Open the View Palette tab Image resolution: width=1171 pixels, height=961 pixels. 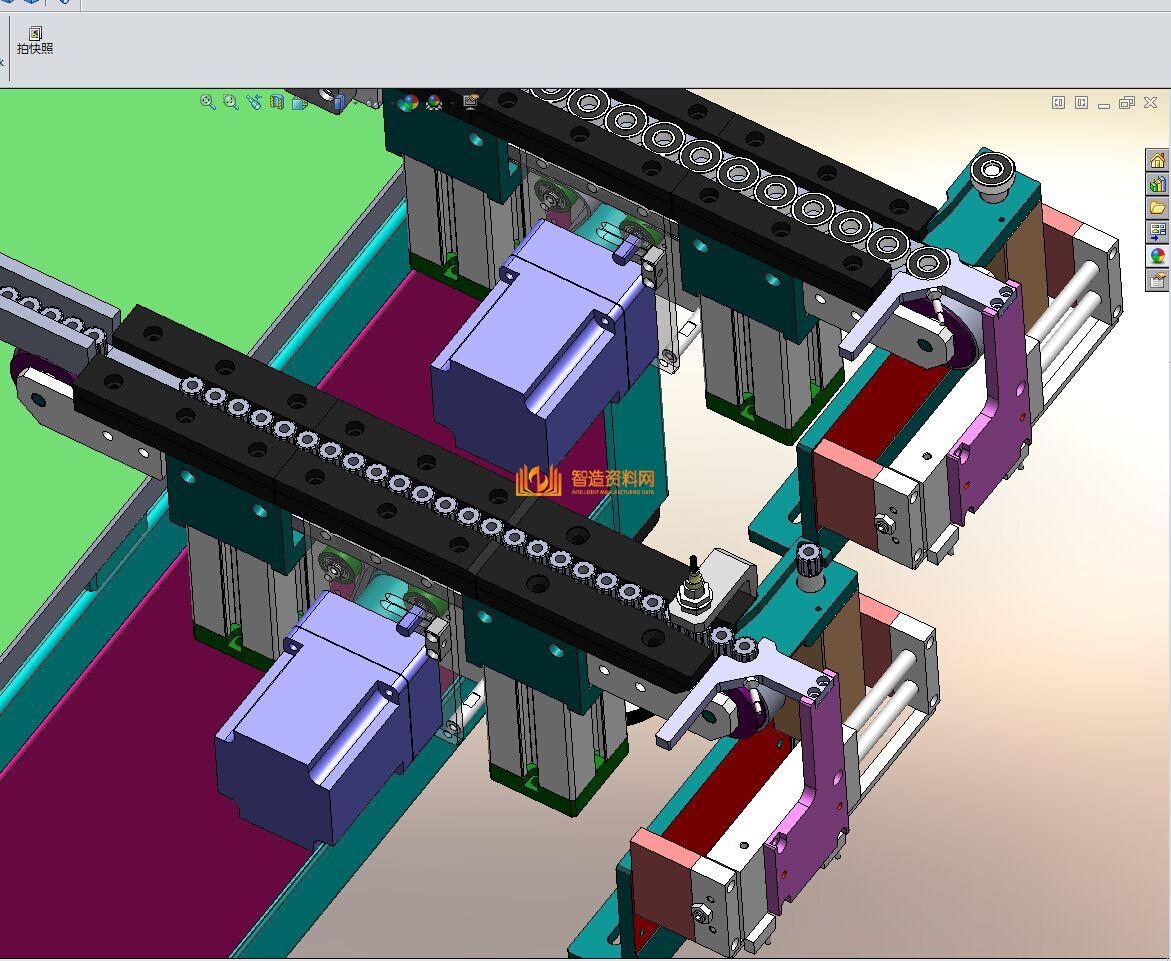click(1157, 232)
